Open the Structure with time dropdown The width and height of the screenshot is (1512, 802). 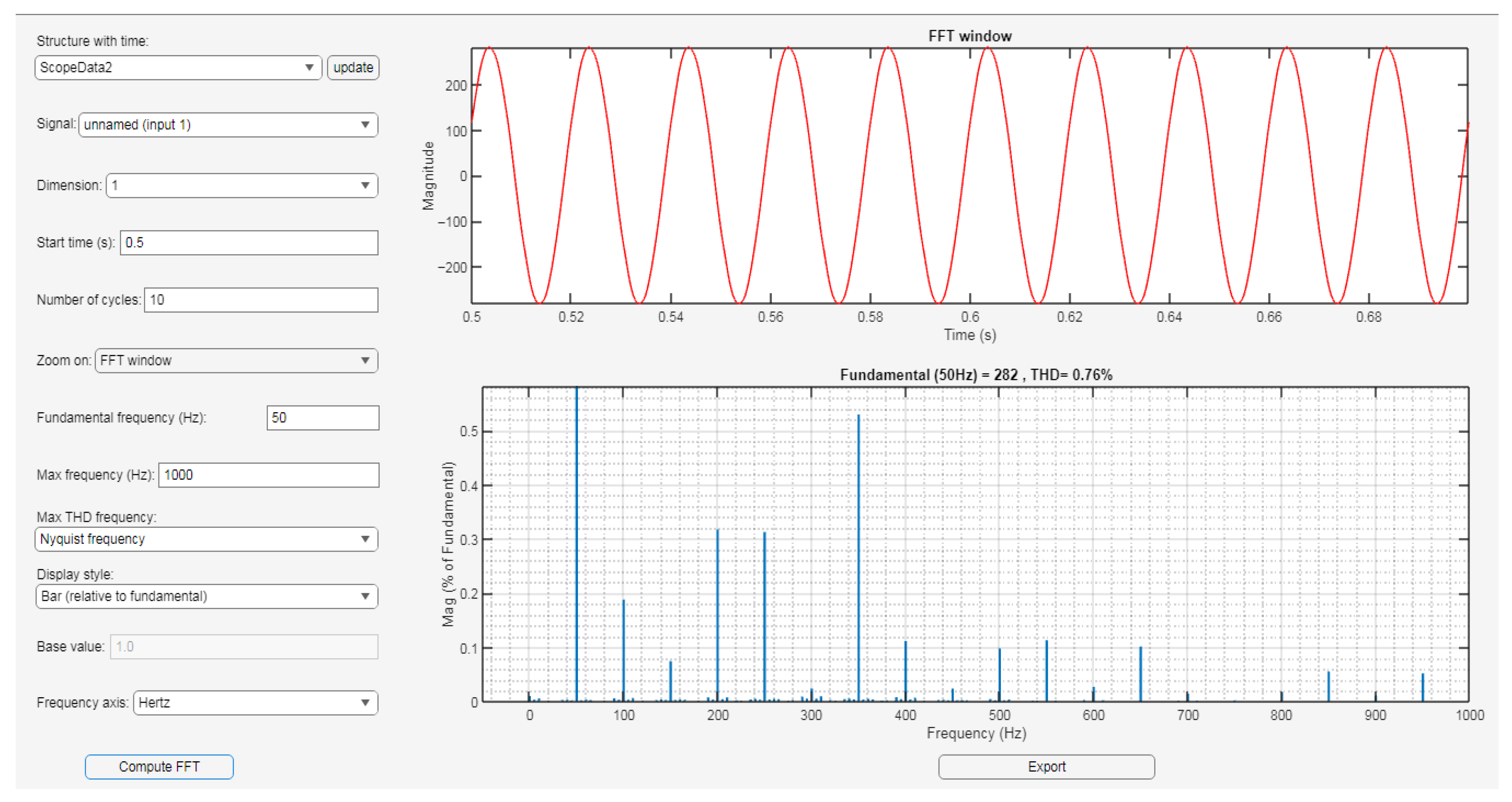[x=177, y=68]
